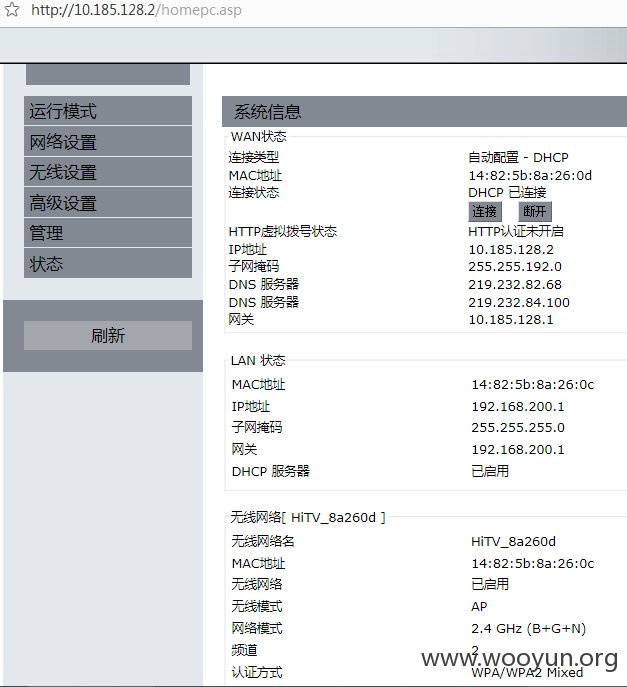The image size is (627, 687).
Task: Select wireless network name HiTV_8a260d value
Action: [x=514, y=542]
